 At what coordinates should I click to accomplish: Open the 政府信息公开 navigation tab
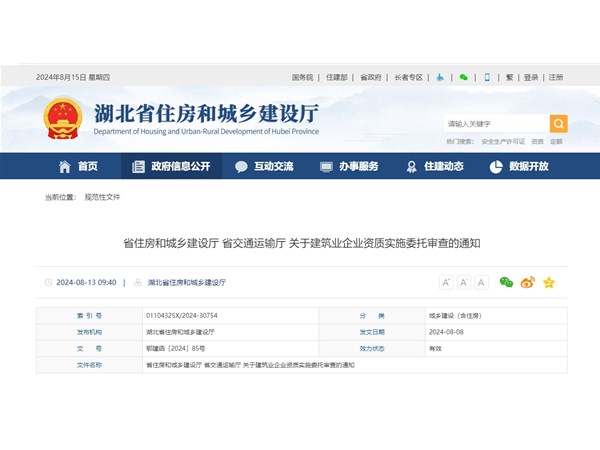point(171,166)
